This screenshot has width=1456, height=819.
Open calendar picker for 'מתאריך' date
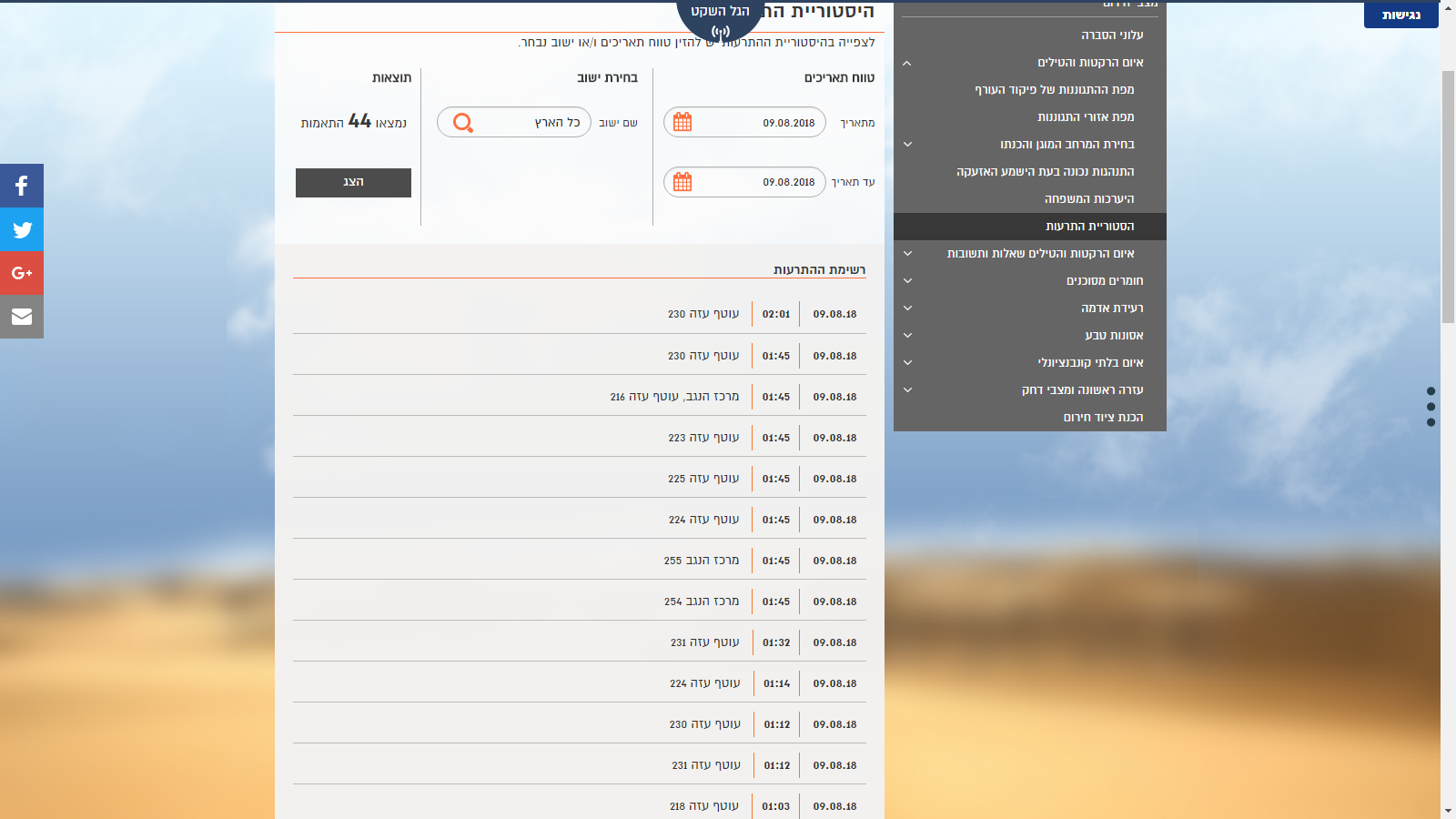(682, 122)
